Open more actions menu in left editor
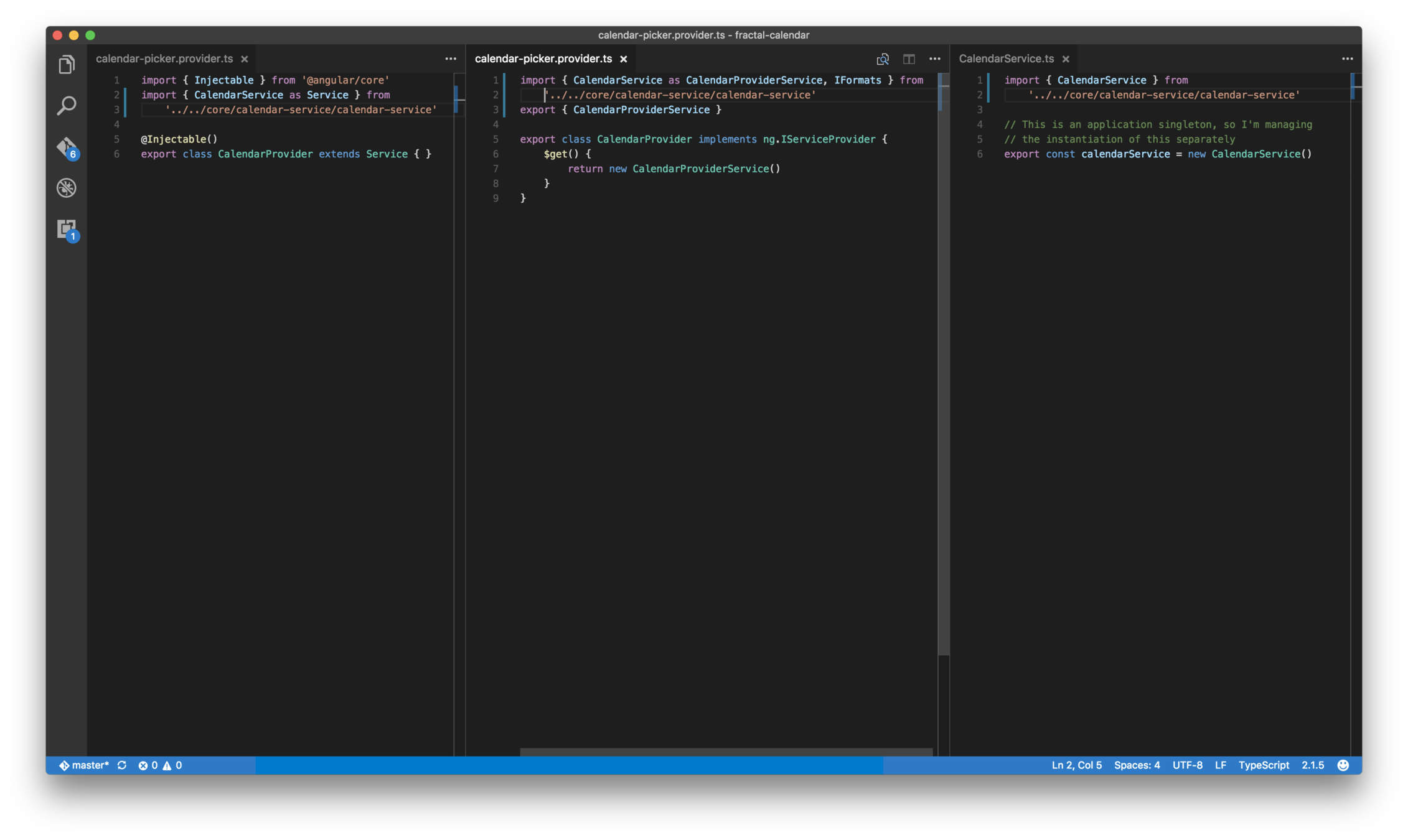This screenshot has height=840, width=1408. click(451, 59)
